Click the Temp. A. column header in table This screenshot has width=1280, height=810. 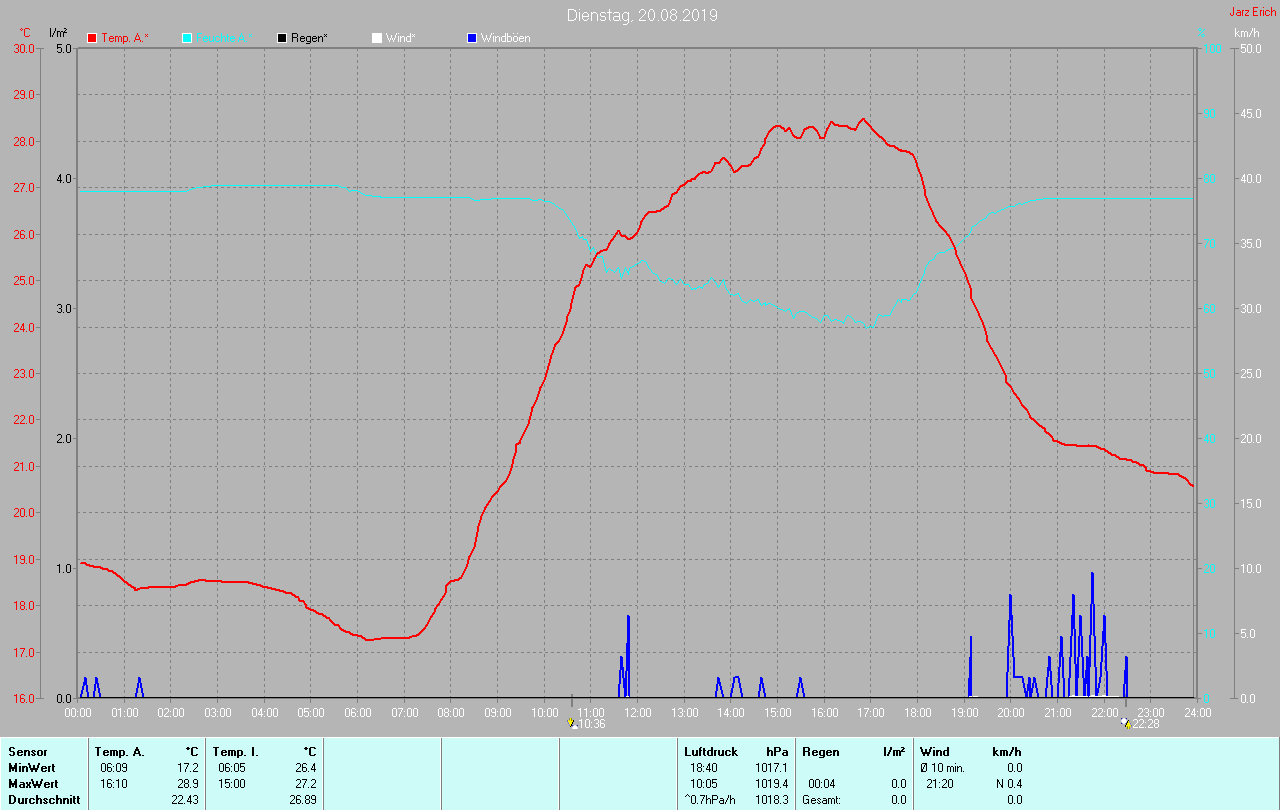coord(120,752)
